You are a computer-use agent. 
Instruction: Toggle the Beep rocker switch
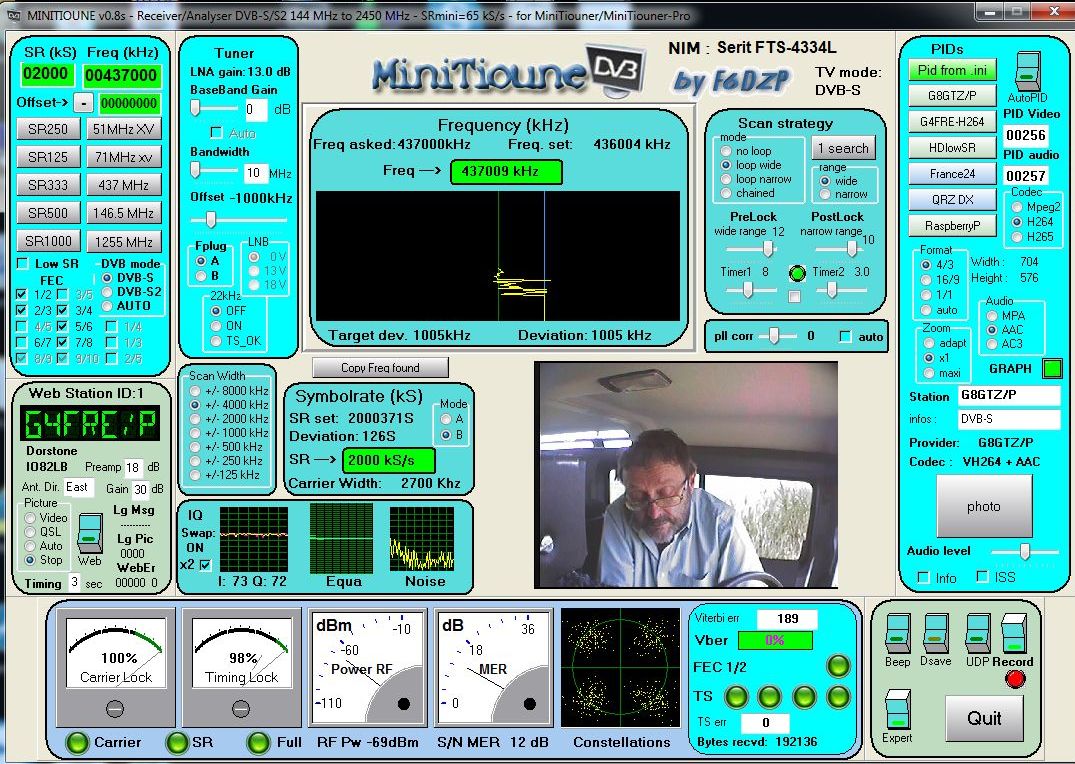coord(897,634)
